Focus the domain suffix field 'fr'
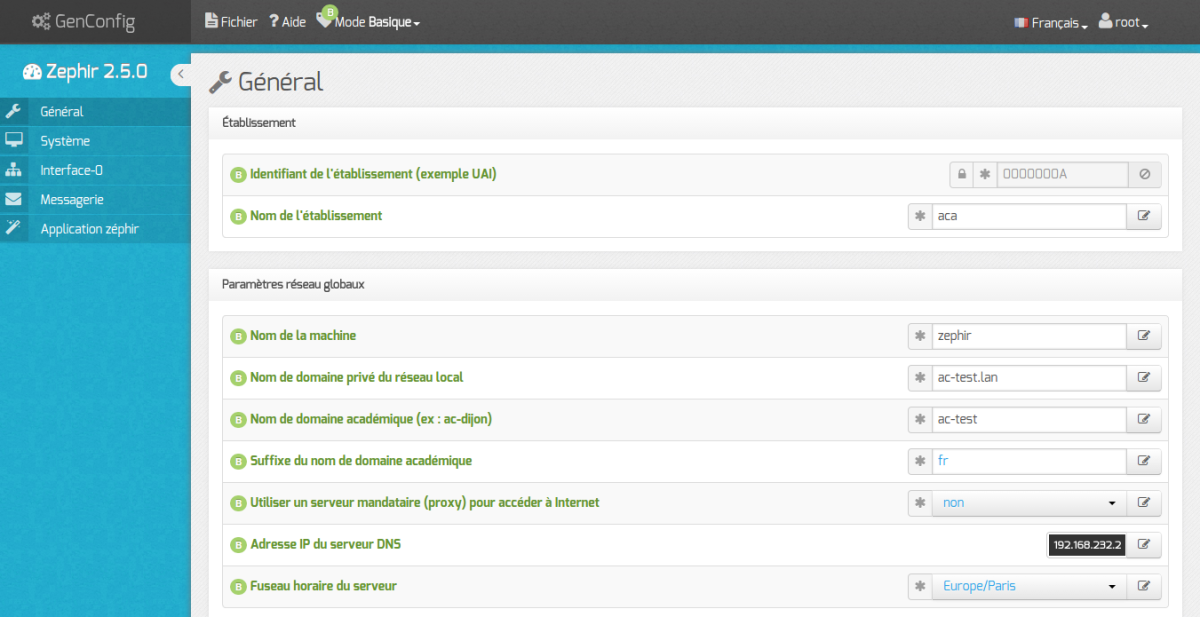This screenshot has width=1200, height=617. 1029,461
